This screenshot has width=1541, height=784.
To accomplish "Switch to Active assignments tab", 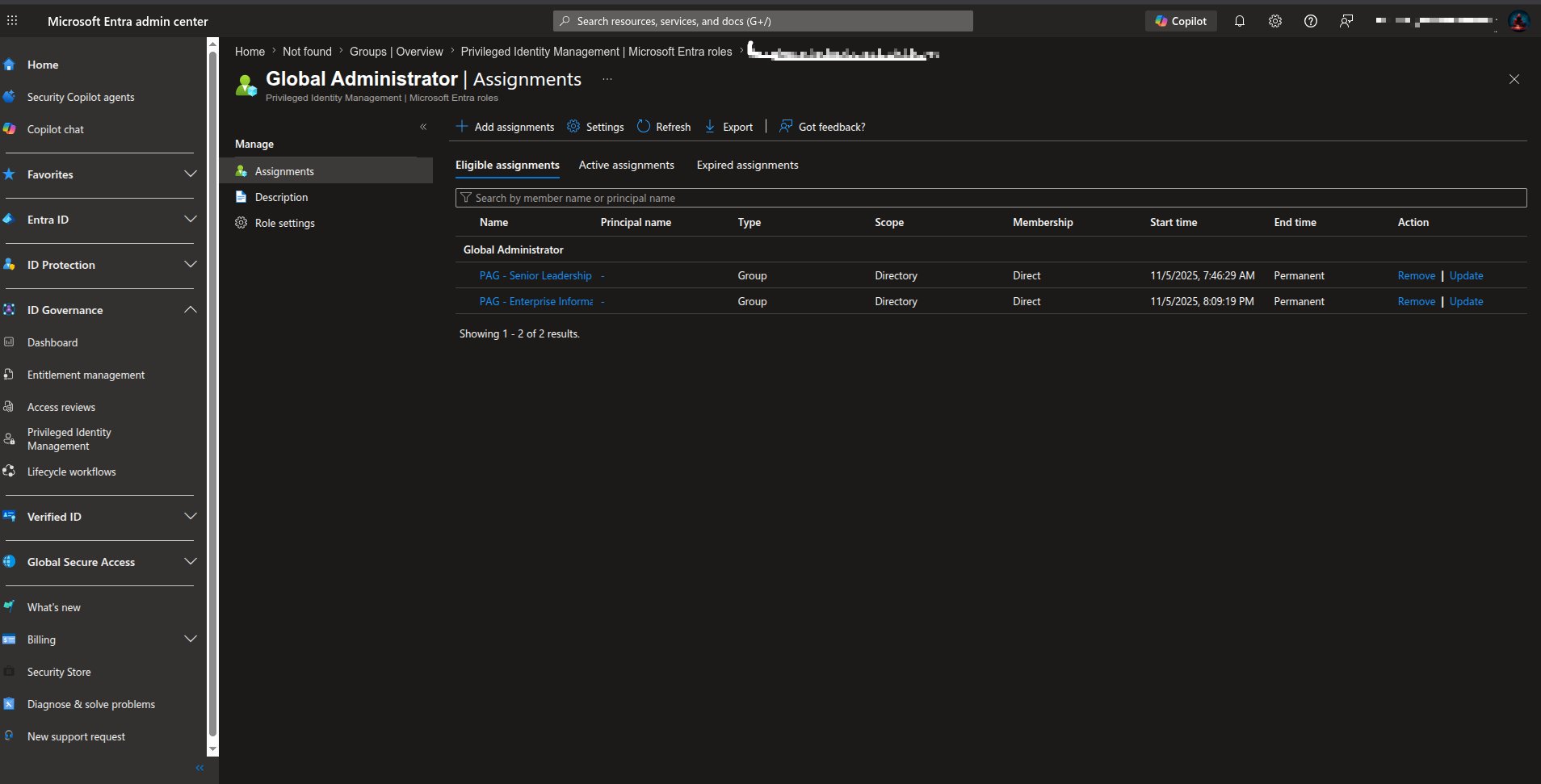I will coord(627,165).
